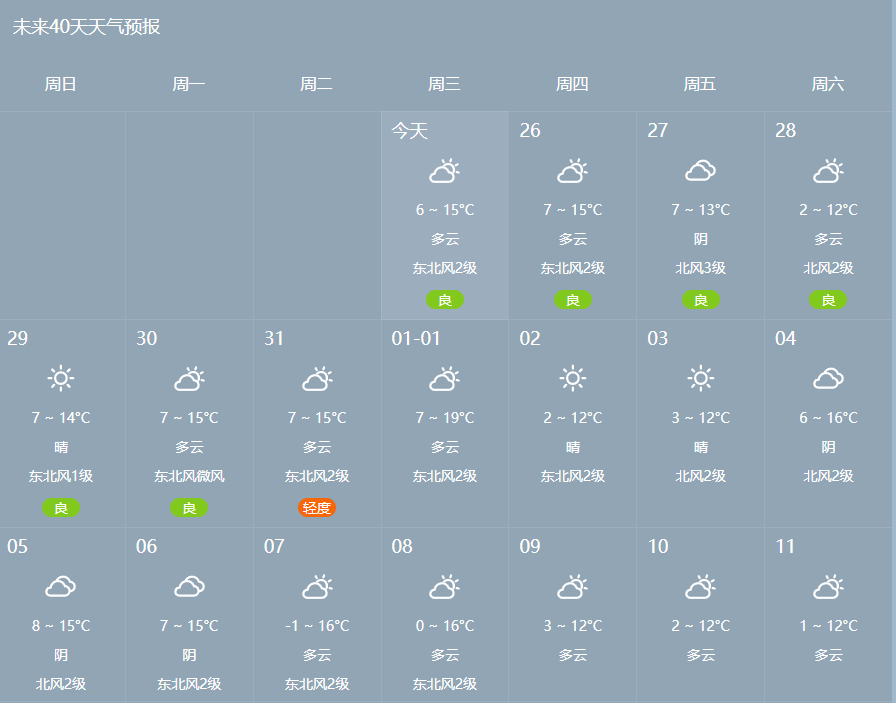Select the 今天 forecast cell label

click(x=409, y=131)
